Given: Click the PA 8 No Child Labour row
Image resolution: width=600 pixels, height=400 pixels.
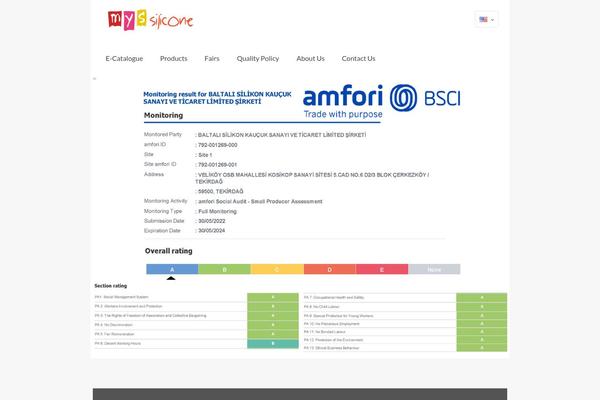Looking at the screenshot, I should pyautogui.click(x=405, y=307).
